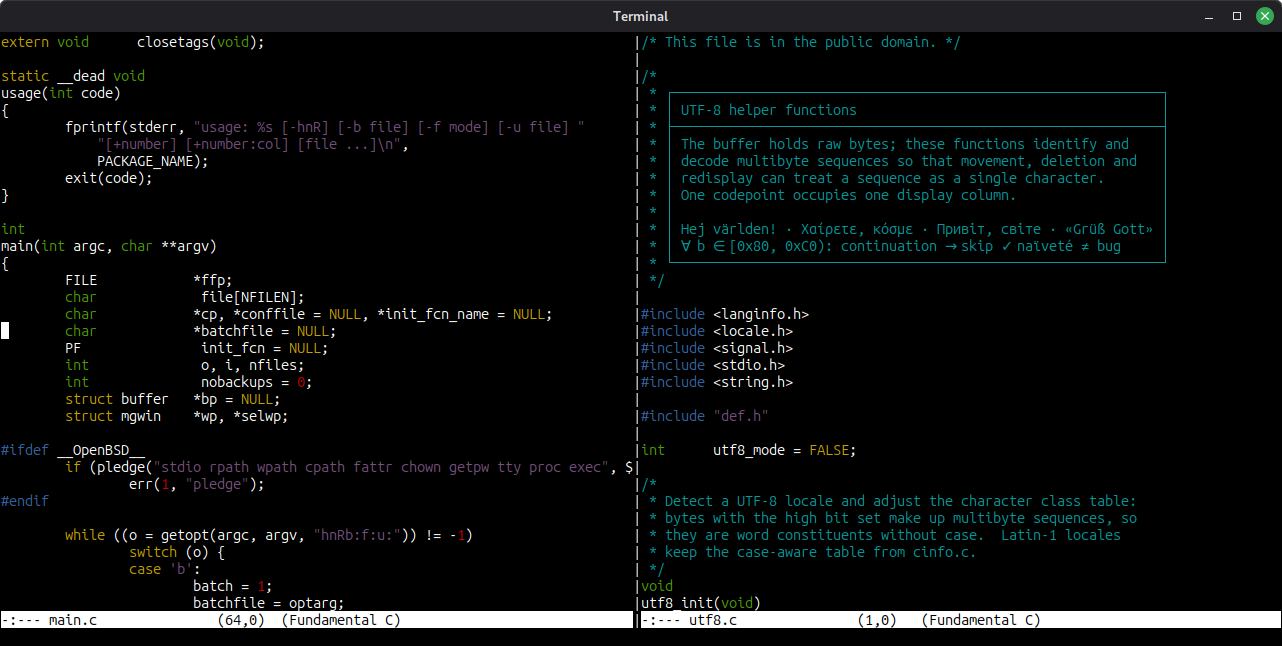This screenshot has width=1282, height=646.
Task: Click the white cursor block at line start
Action: point(5,331)
